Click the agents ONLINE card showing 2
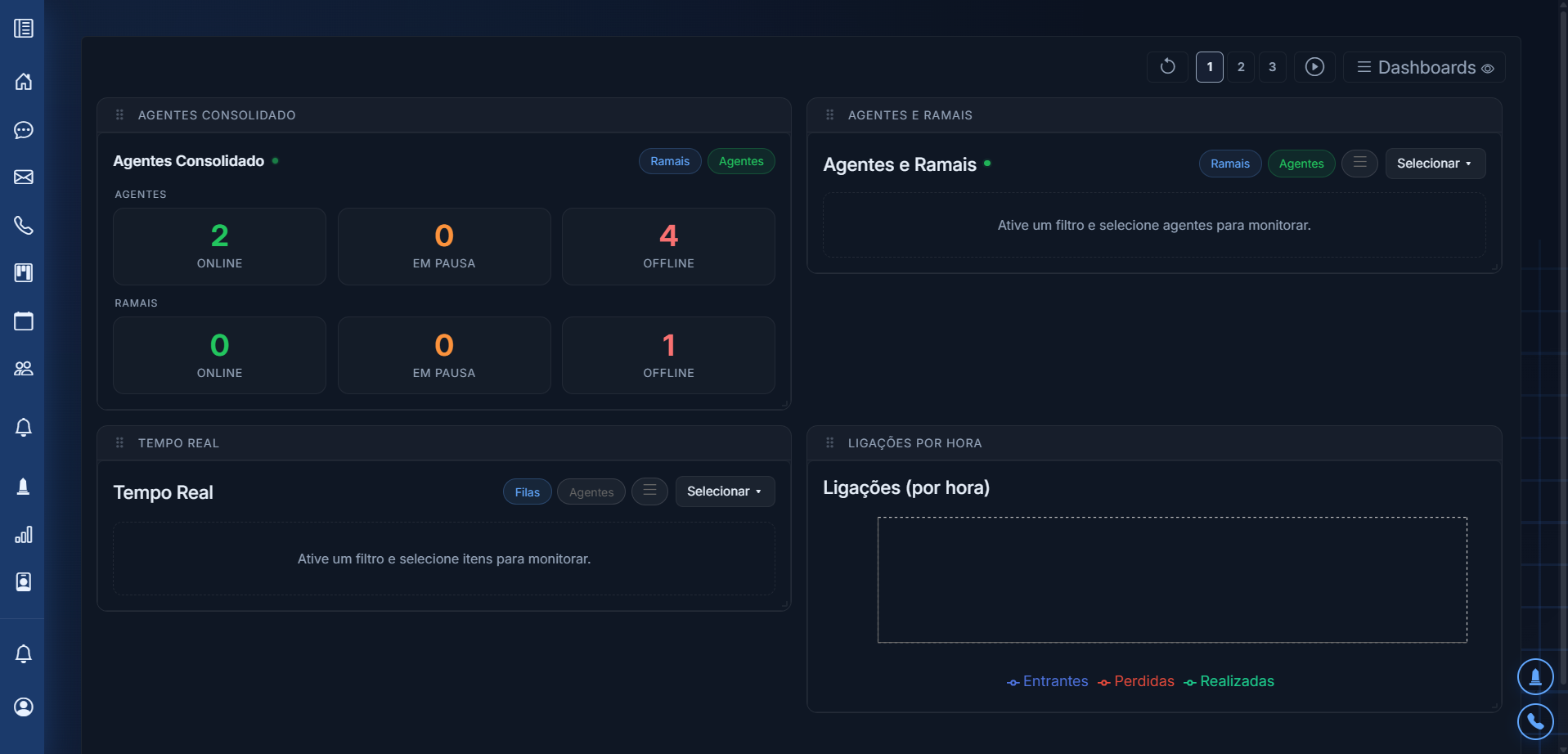The image size is (1568, 754). pyautogui.click(x=219, y=246)
